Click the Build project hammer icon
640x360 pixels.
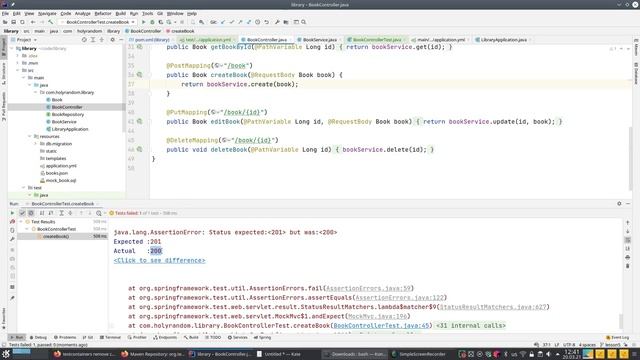(51, 22)
